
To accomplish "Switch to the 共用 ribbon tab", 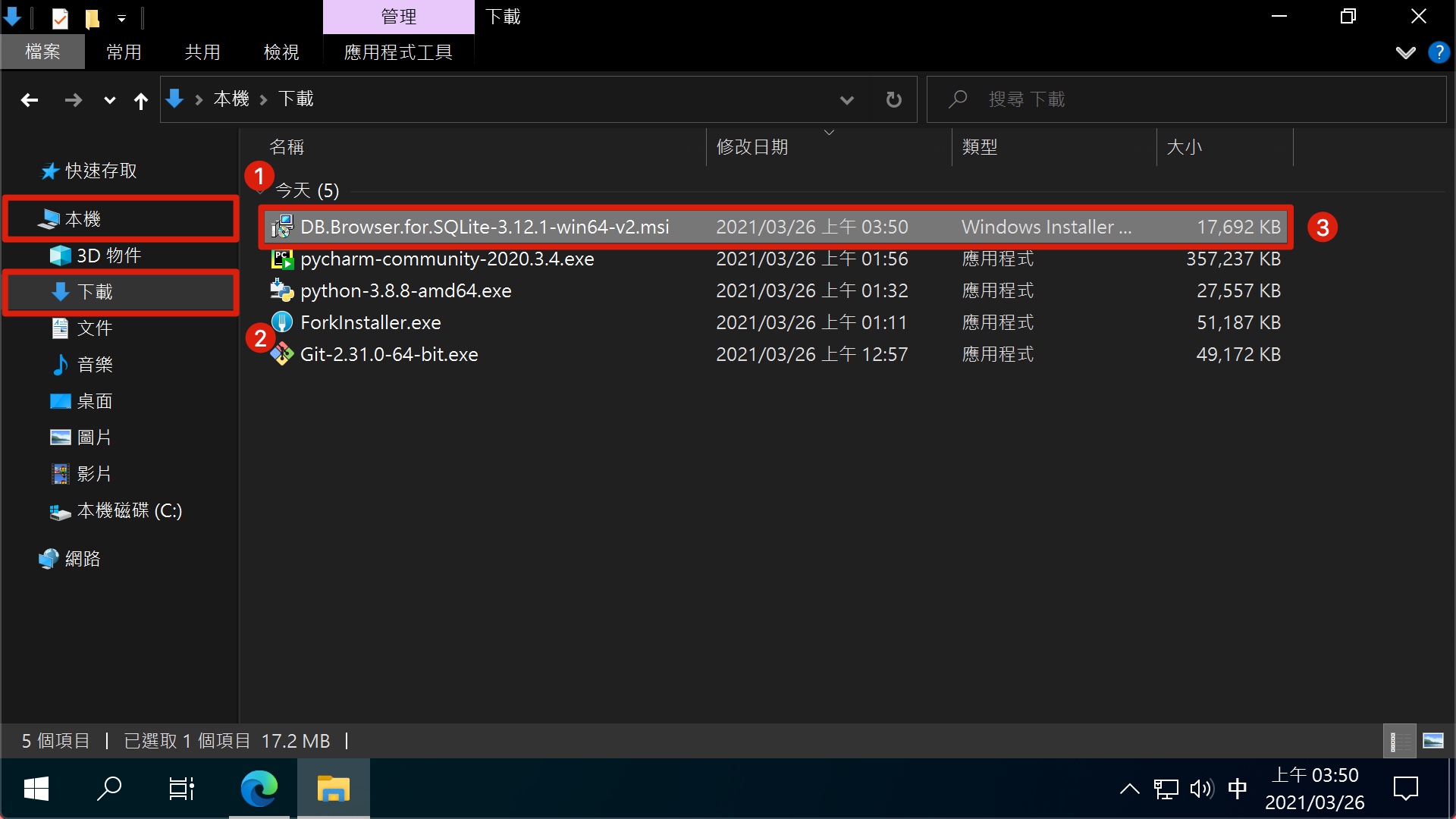I will [x=202, y=52].
